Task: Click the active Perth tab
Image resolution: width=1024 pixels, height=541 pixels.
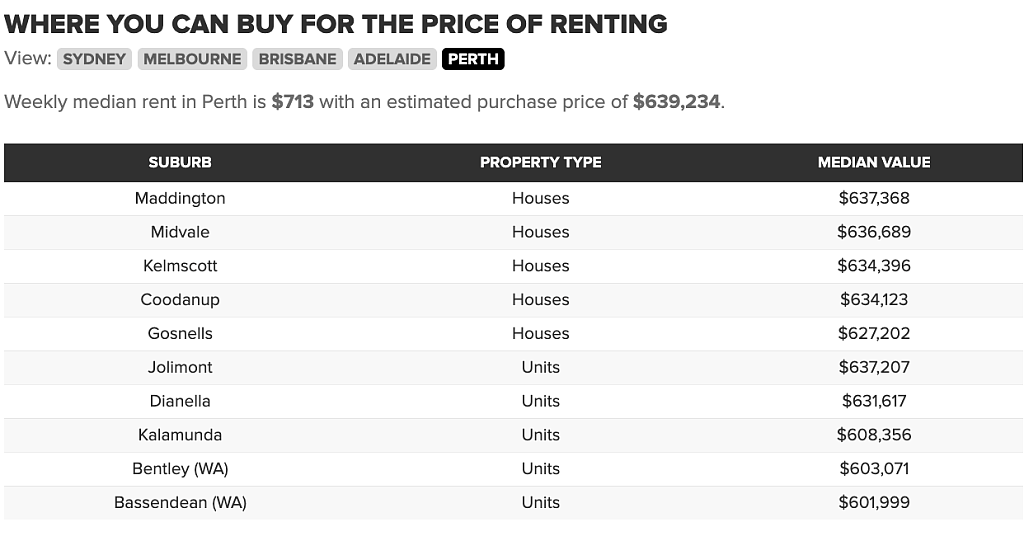Action: pos(473,59)
